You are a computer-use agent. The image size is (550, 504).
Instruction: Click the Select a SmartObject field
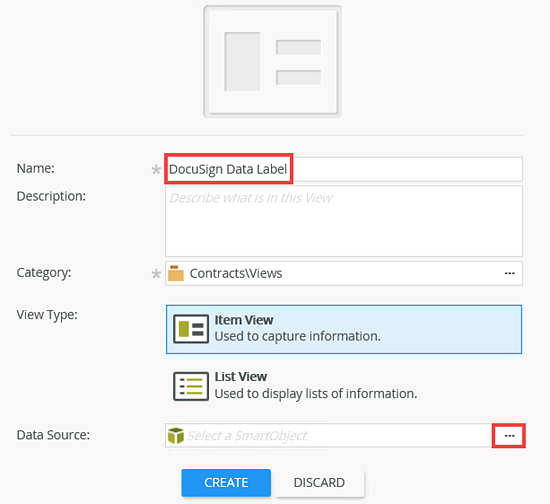click(328, 435)
